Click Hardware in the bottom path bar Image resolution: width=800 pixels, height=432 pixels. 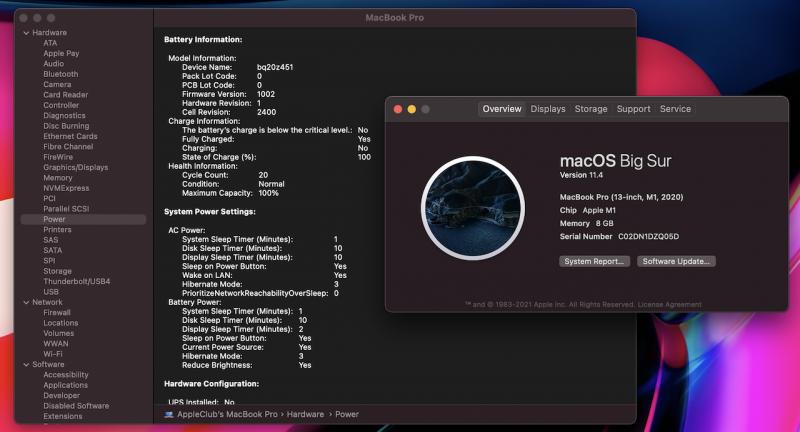pos(305,415)
